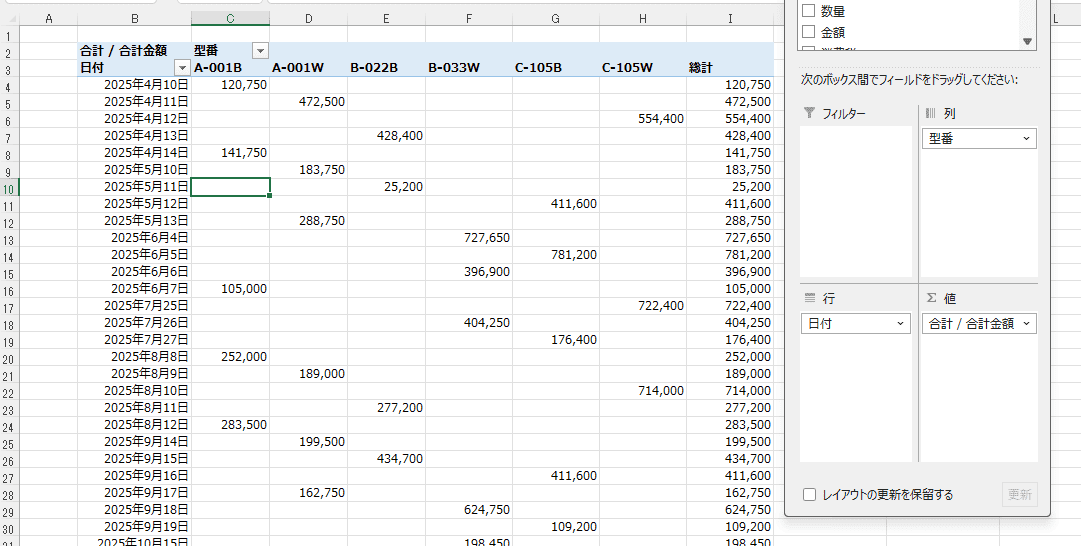Select the 総計 header cell

[x=730, y=68]
